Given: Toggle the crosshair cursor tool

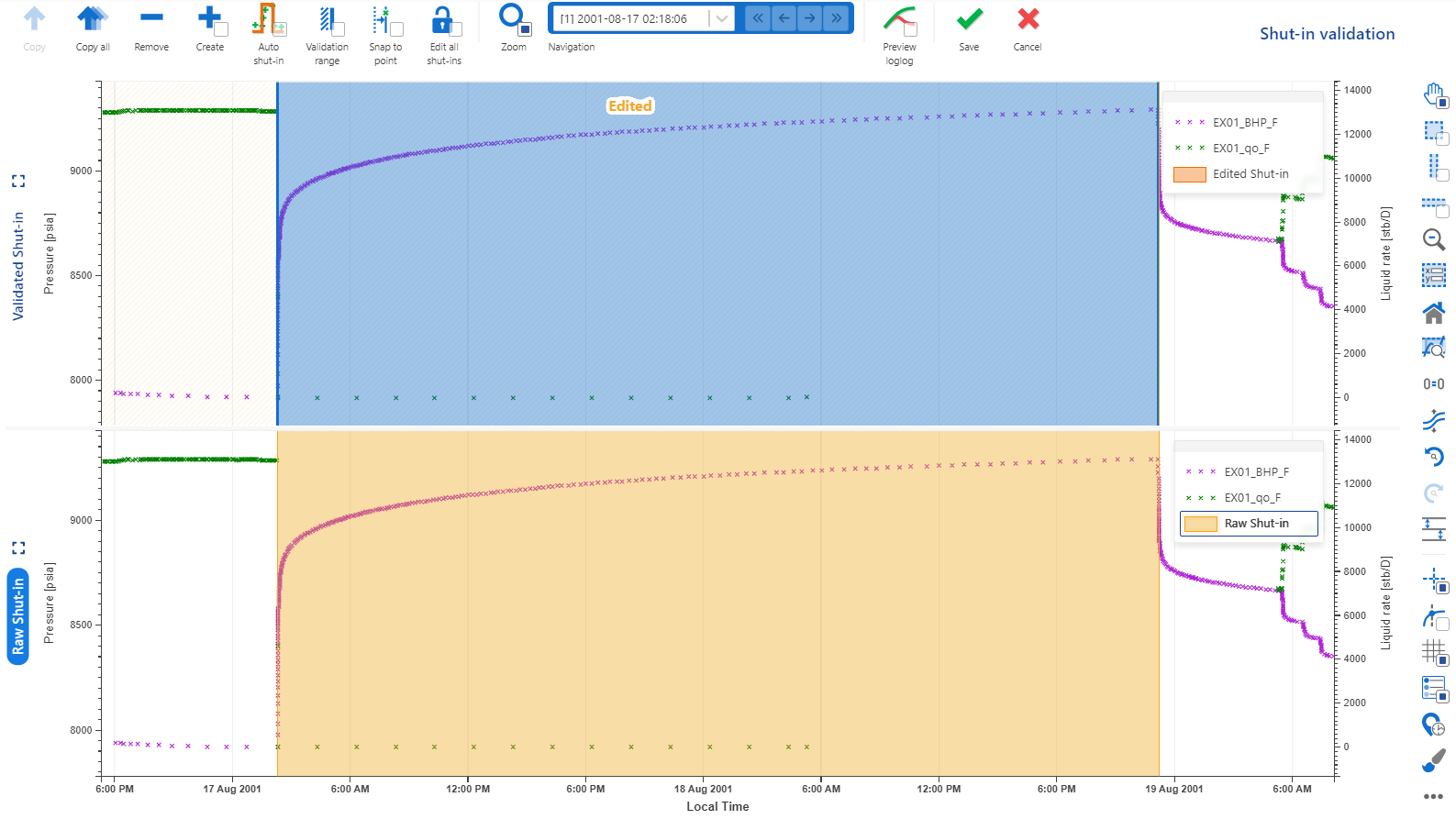Looking at the screenshot, I should pyautogui.click(x=1434, y=581).
